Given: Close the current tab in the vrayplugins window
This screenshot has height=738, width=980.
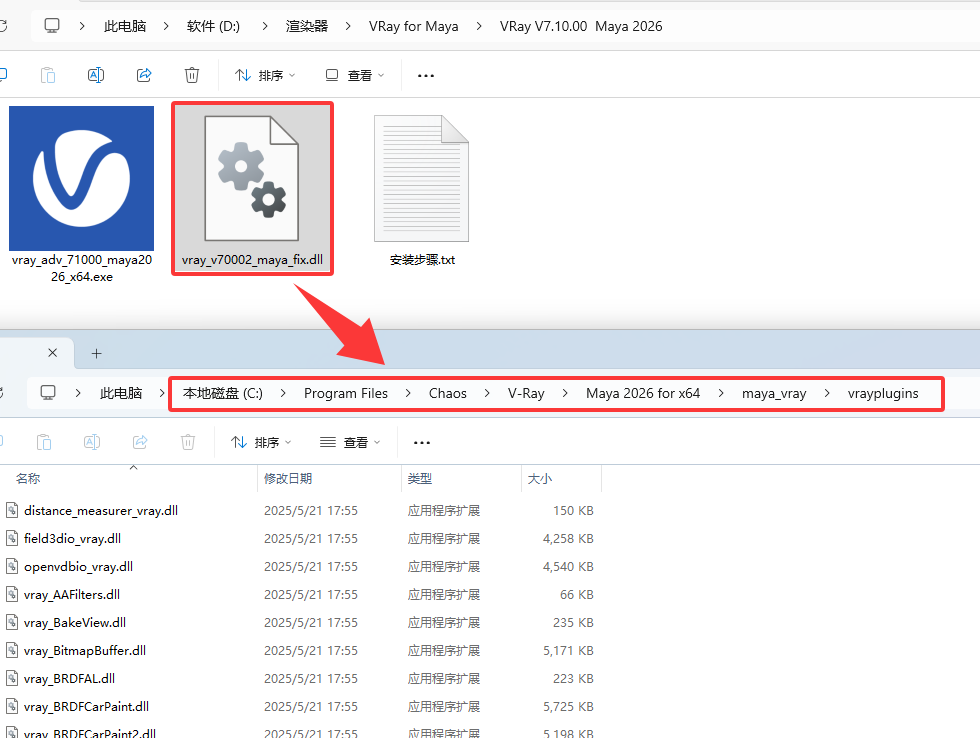Looking at the screenshot, I should point(52,353).
